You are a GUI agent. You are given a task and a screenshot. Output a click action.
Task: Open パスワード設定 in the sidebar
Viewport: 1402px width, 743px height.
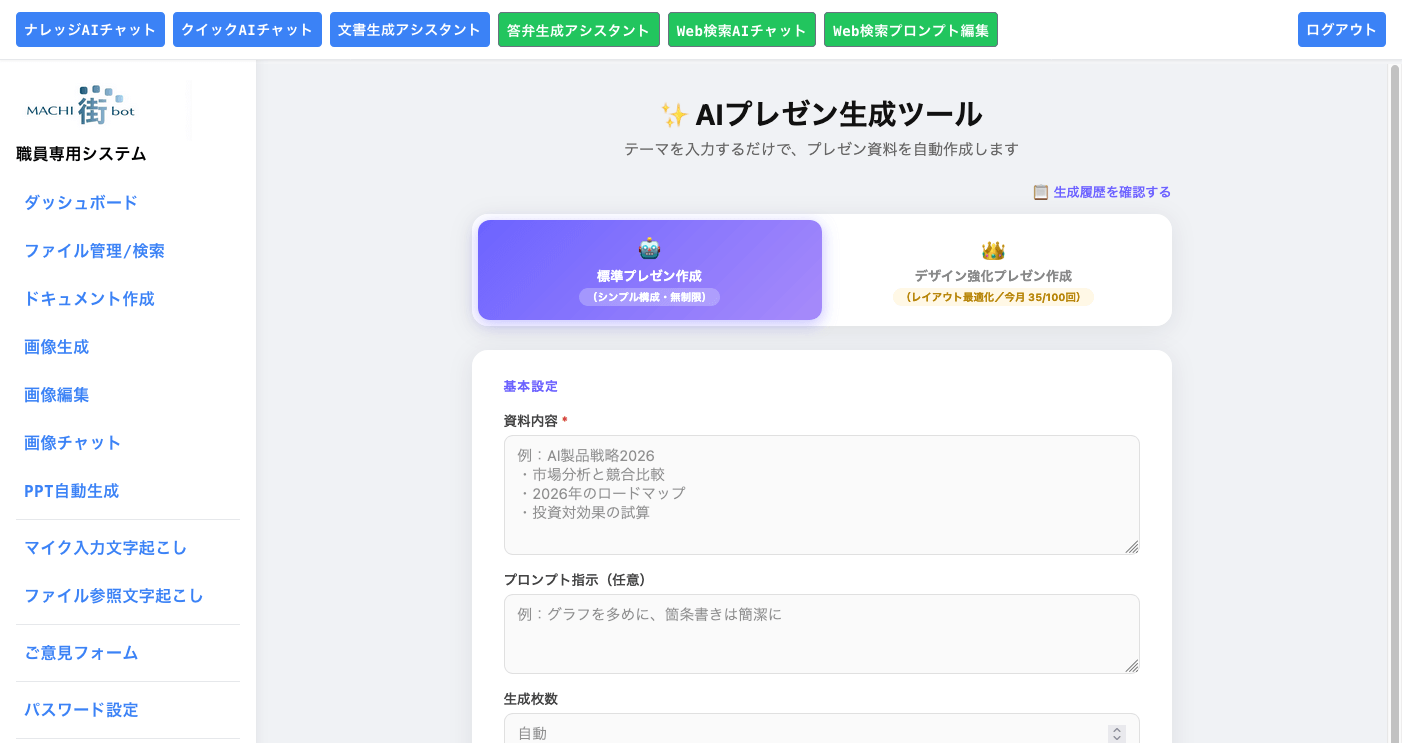point(81,710)
